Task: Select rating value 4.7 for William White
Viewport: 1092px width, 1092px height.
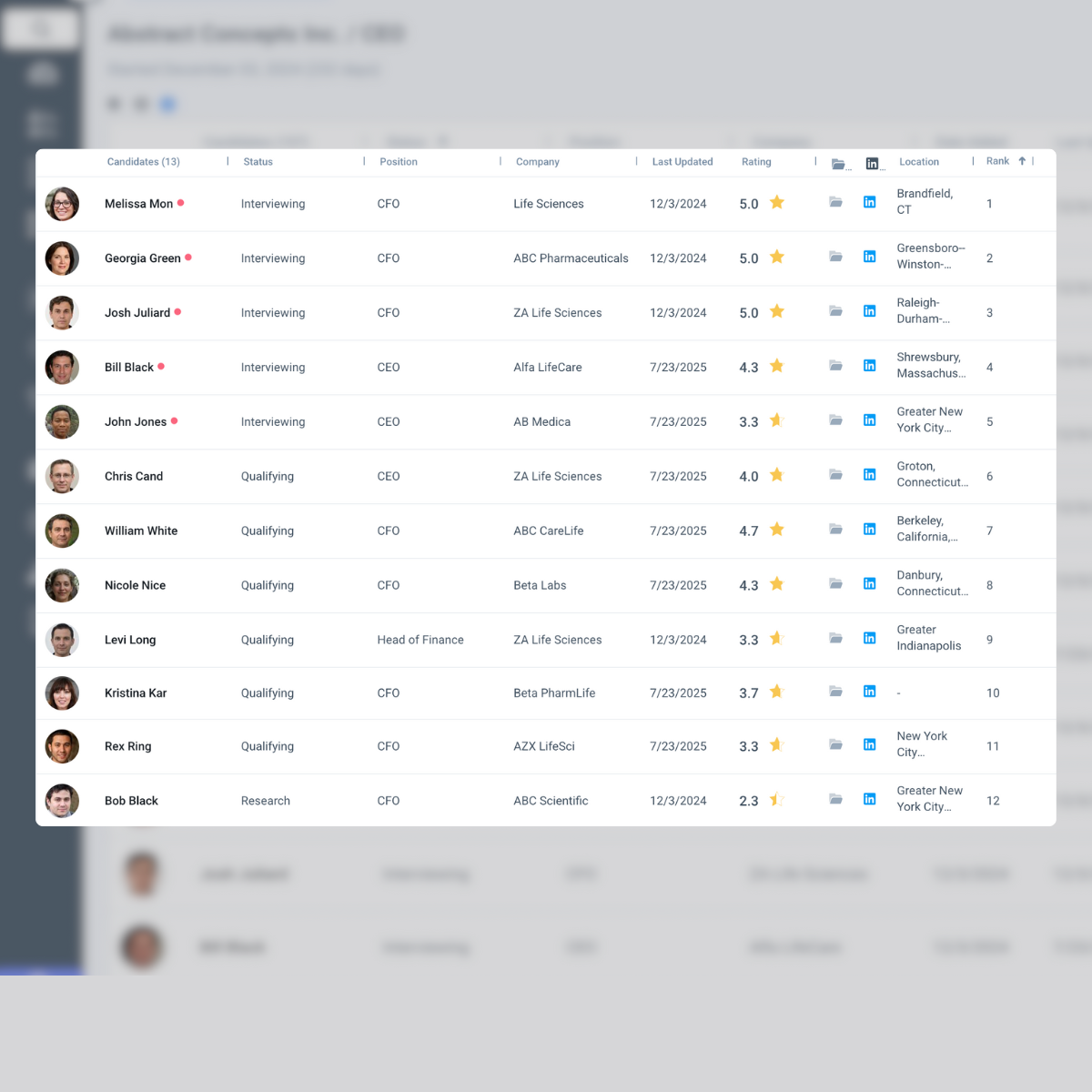Action: pyautogui.click(x=749, y=531)
